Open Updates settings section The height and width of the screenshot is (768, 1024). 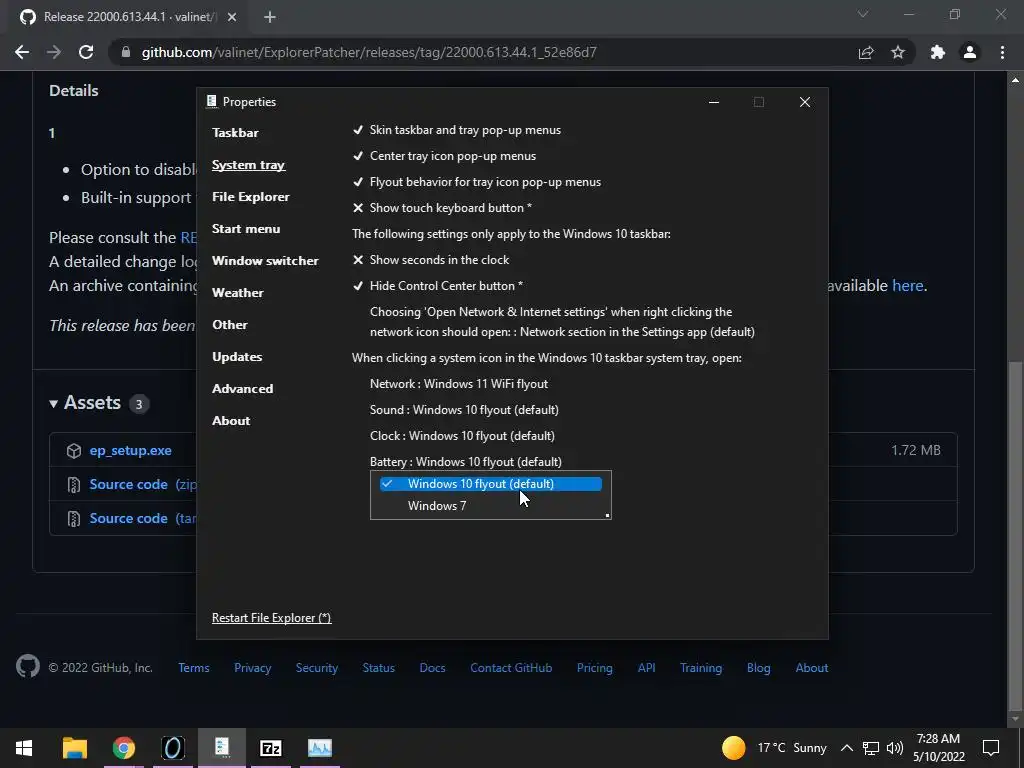[237, 357]
